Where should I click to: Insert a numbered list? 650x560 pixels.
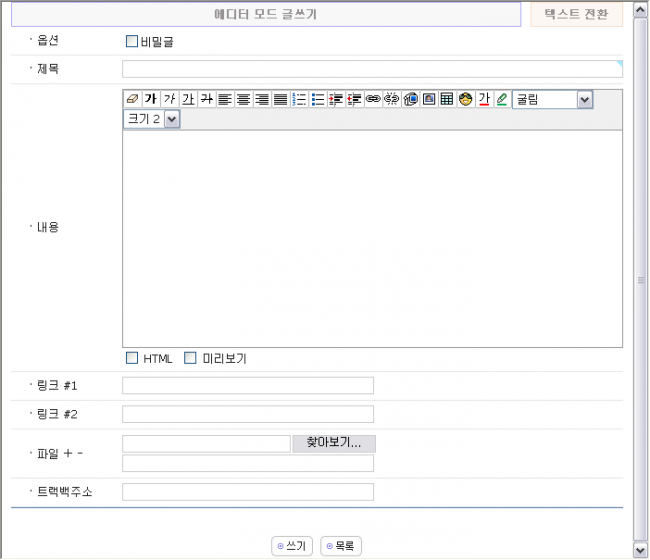pos(299,99)
